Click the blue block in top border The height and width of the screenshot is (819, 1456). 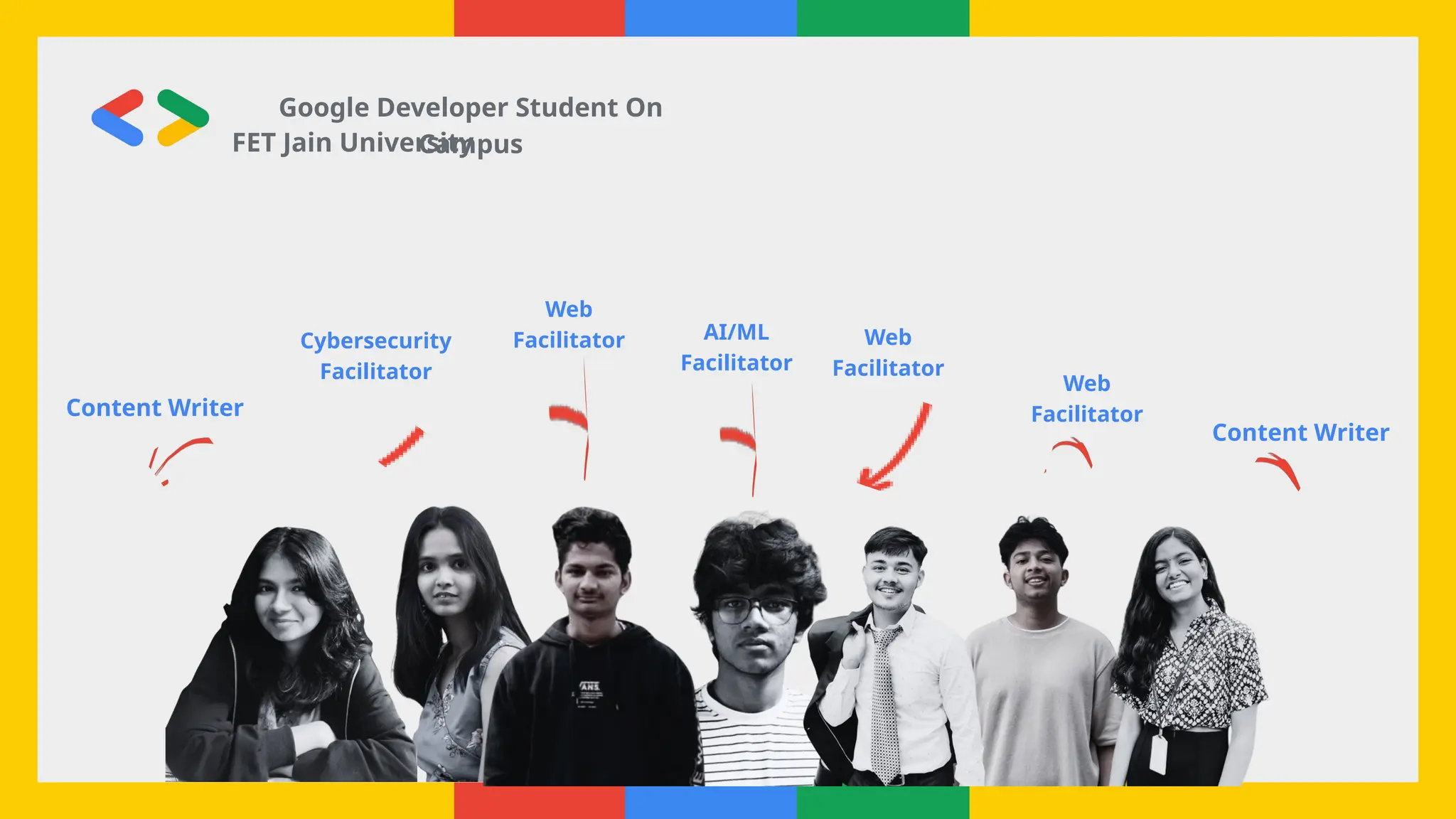point(710,18)
